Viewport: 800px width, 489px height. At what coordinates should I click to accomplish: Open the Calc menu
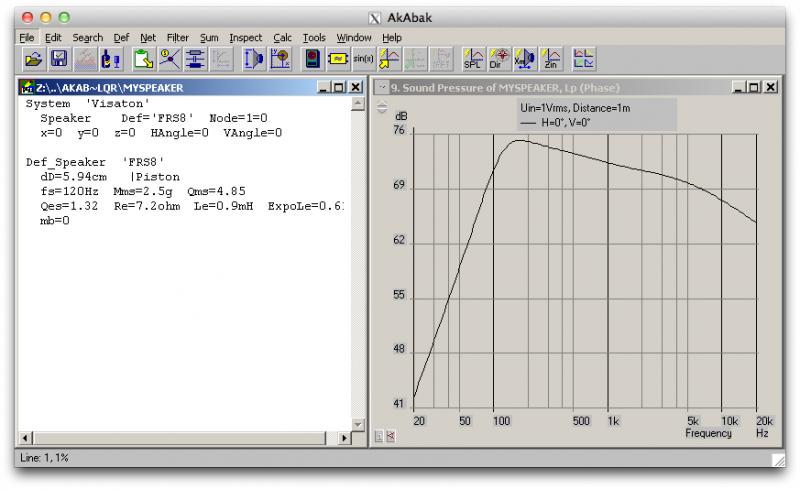(x=283, y=38)
